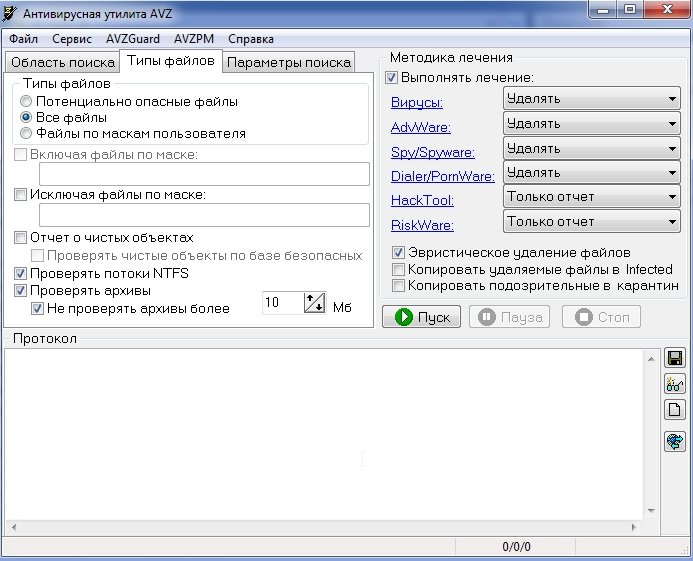Open the Вирусы link
Image resolution: width=693 pixels, height=561 pixels.
(417, 103)
